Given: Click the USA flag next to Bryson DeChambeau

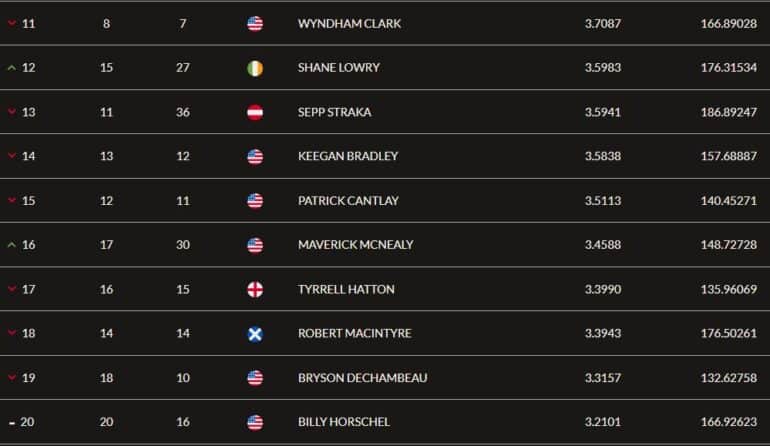Looking at the screenshot, I should pyautogui.click(x=255, y=378).
